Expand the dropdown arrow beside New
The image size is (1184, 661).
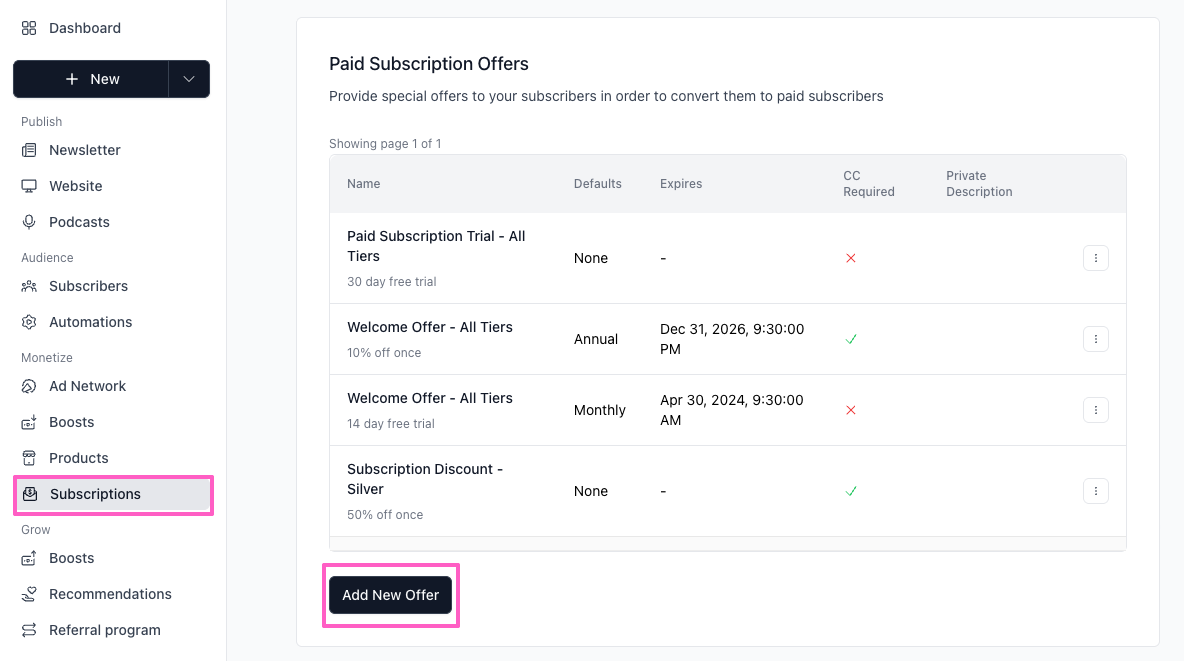(189, 79)
